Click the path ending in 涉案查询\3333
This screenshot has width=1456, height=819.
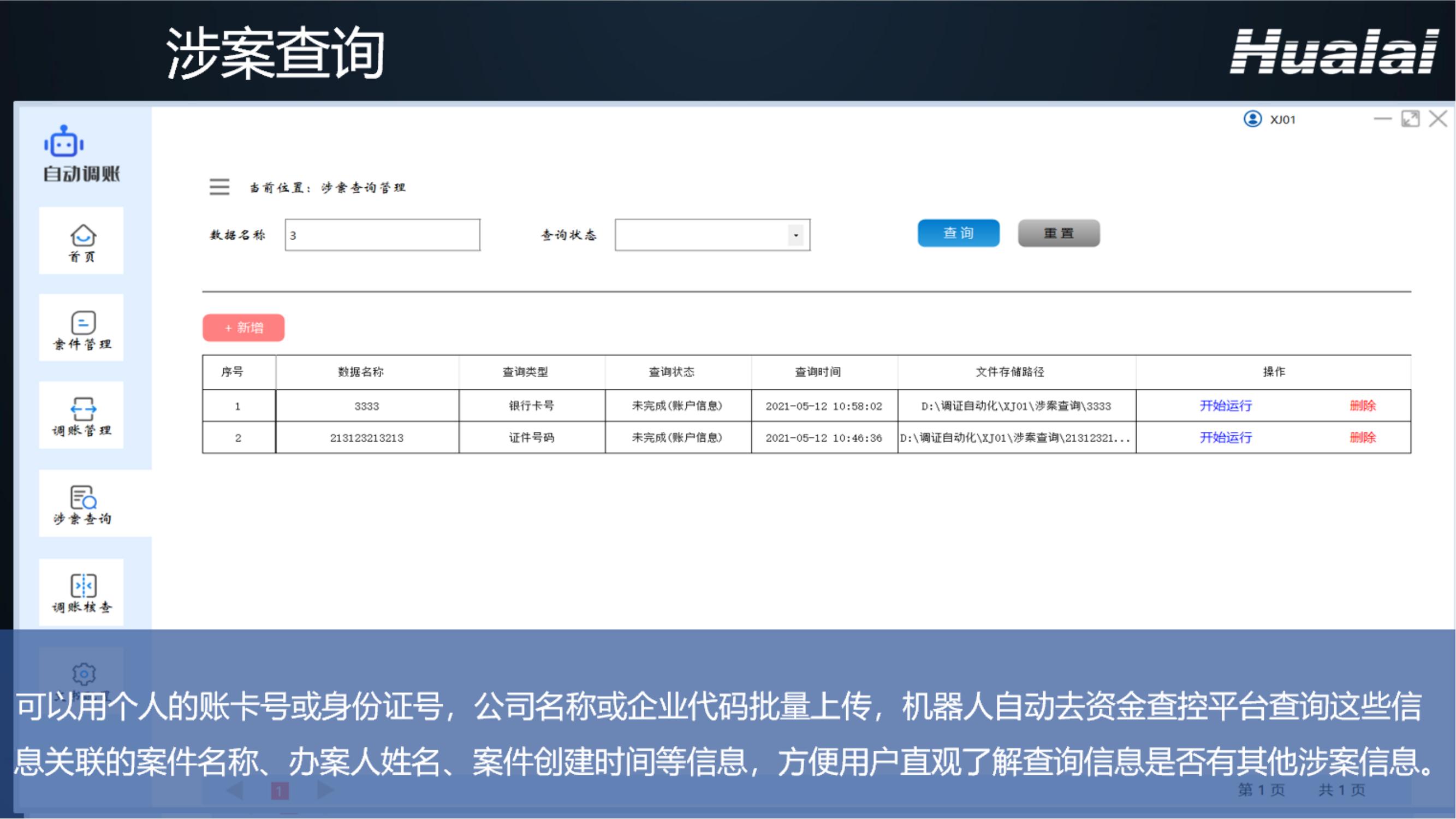1017,406
